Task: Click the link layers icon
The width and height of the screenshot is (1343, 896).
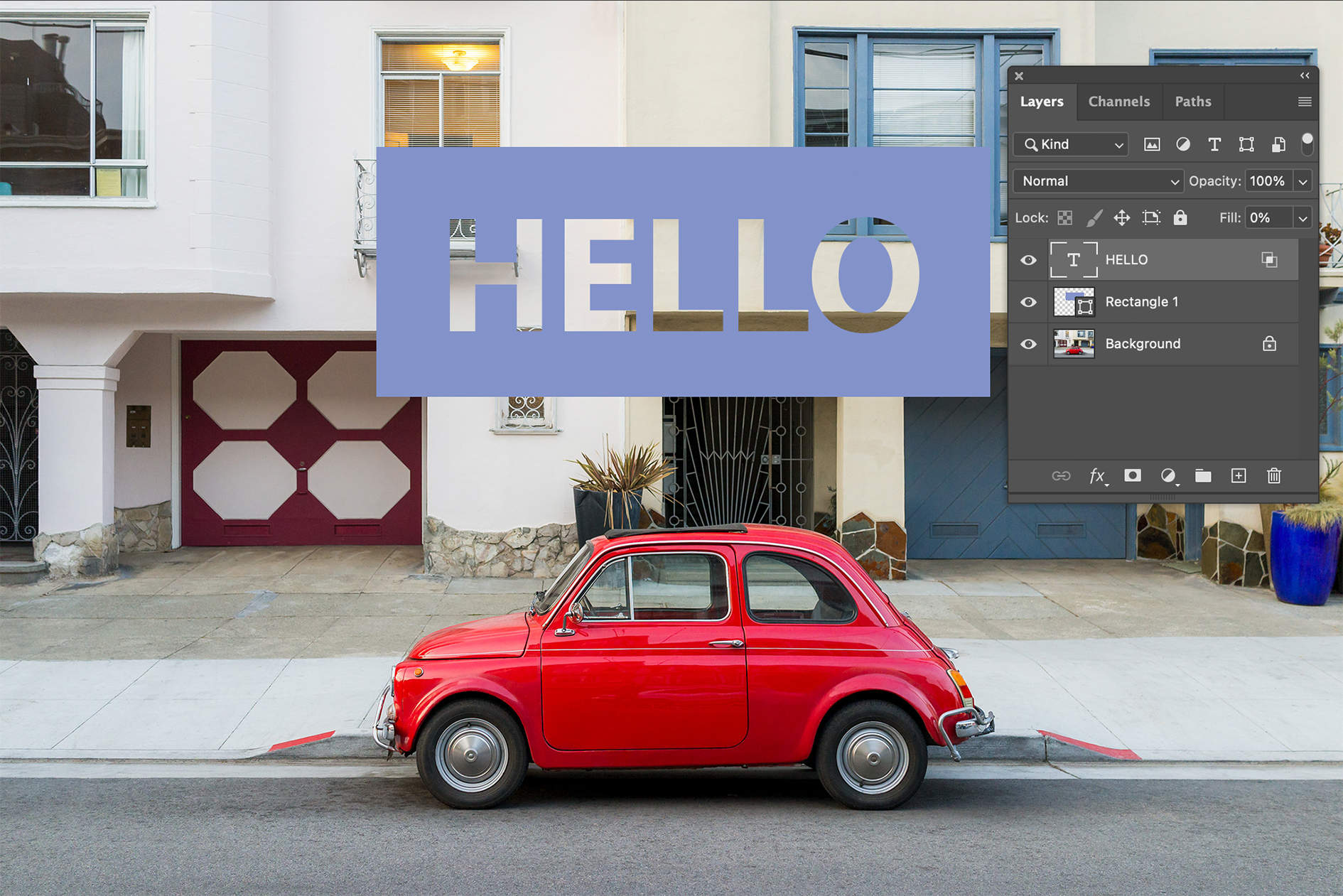Action: [x=1061, y=475]
